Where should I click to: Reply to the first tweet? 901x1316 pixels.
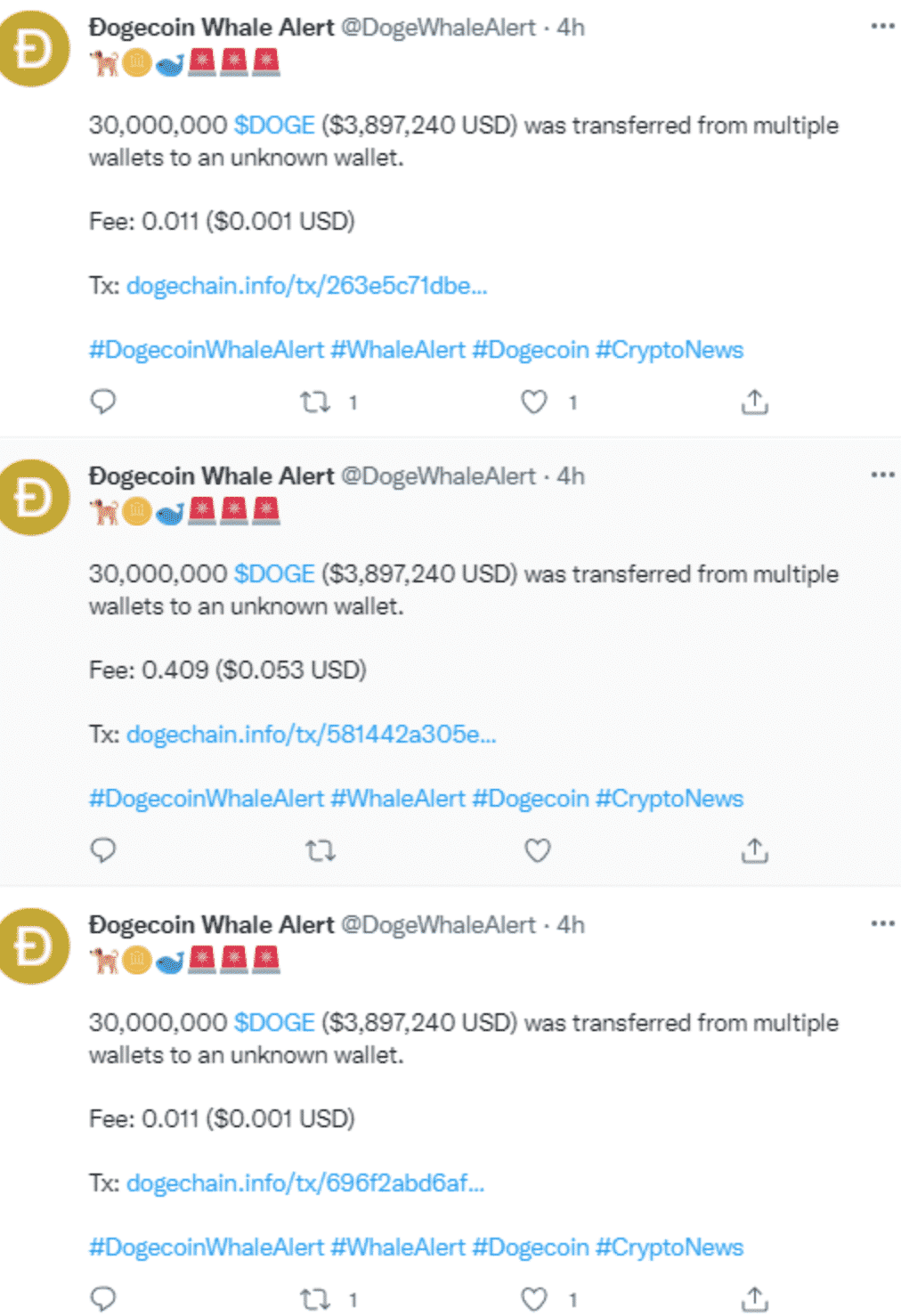[103, 402]
